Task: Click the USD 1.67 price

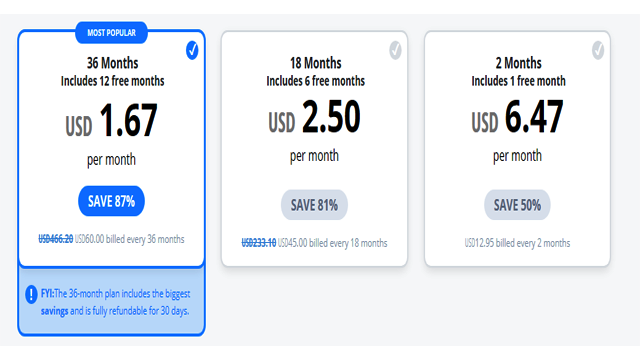Action: 111,121
